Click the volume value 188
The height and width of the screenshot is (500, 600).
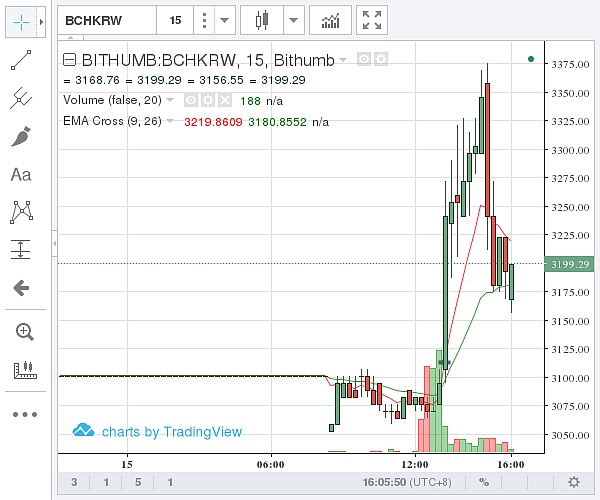(250, 101)
